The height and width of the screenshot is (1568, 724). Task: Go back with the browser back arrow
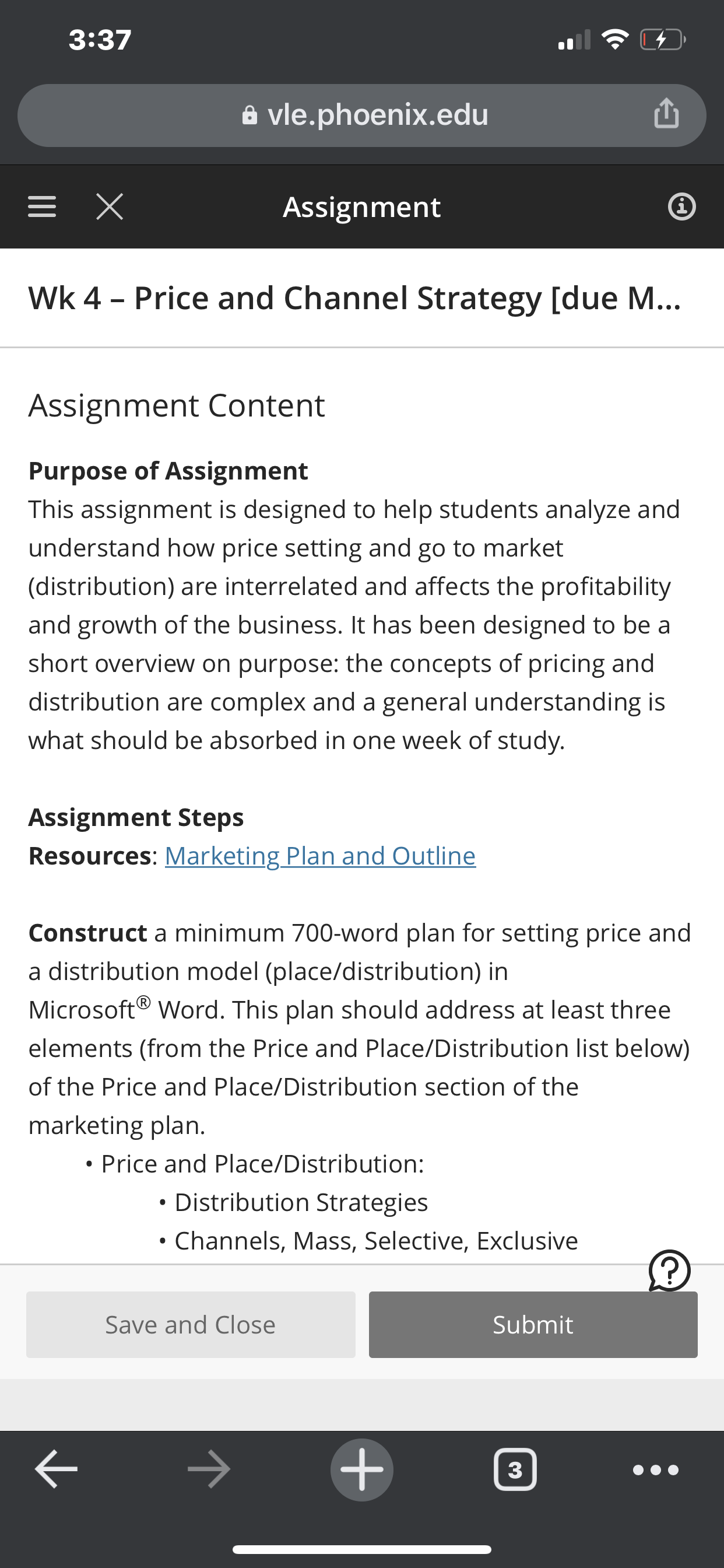tap(56, 1469)
